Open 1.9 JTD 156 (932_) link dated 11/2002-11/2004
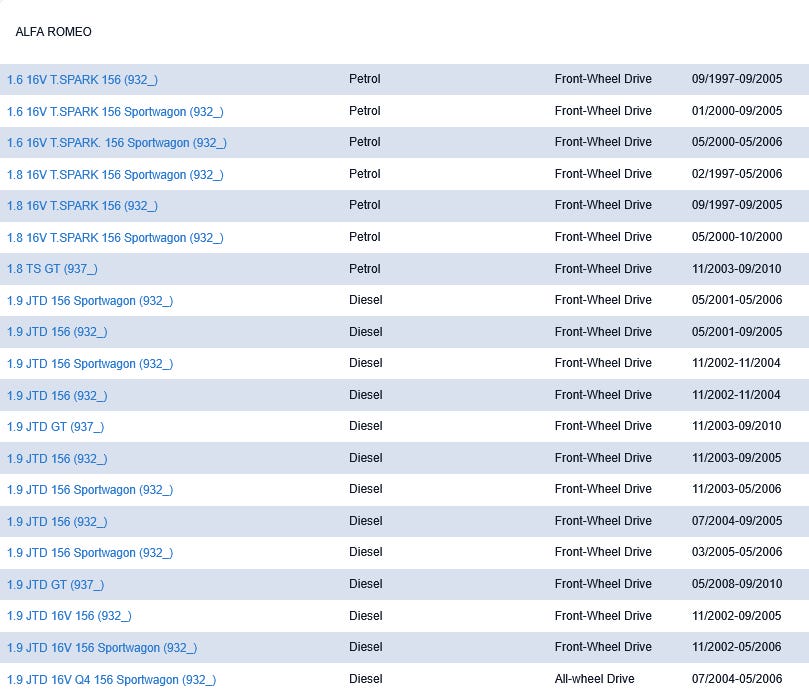Viewport: 809px width, 691px height. click(x=57, y=395)
